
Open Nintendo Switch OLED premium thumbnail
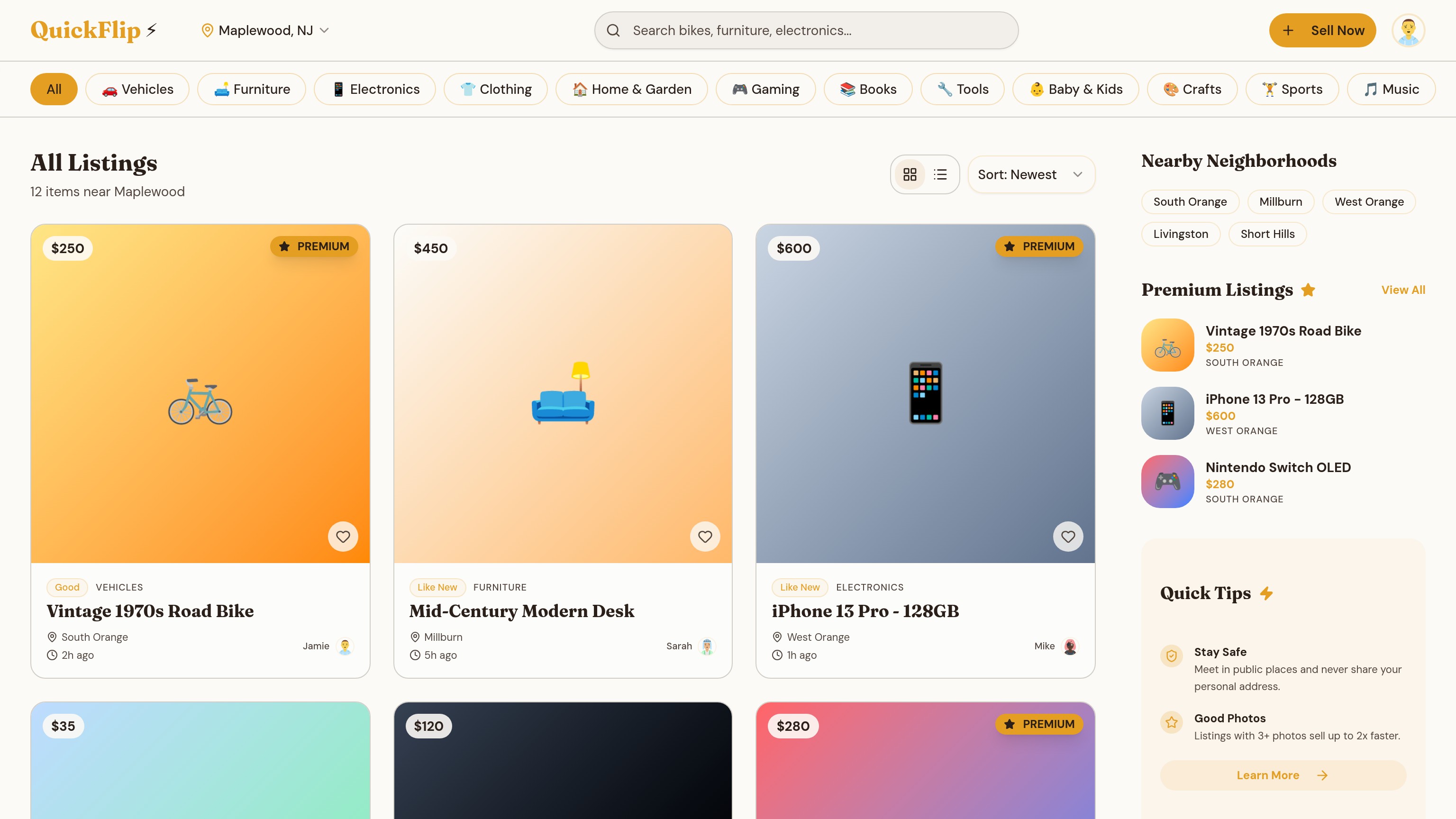[1167, 482]
